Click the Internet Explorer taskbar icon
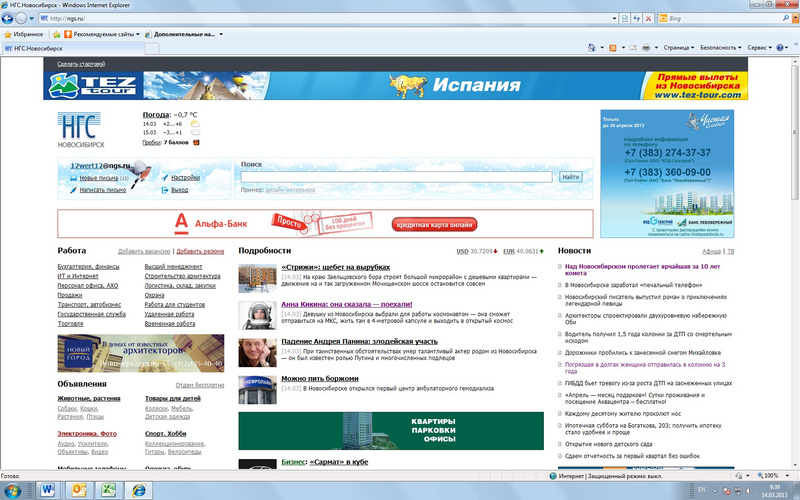 tap(139, 490)
